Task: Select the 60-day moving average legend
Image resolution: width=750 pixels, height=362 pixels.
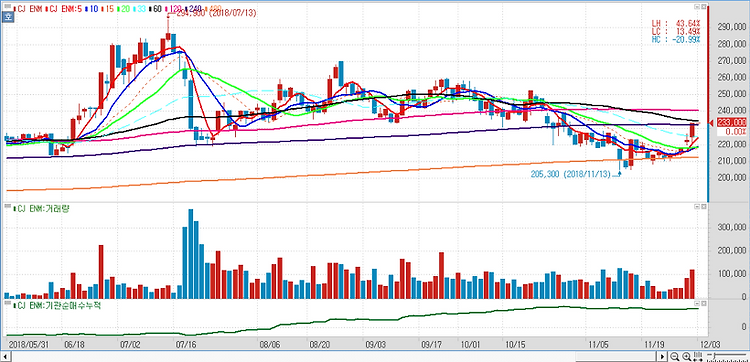Action: [x=155, y=9]
